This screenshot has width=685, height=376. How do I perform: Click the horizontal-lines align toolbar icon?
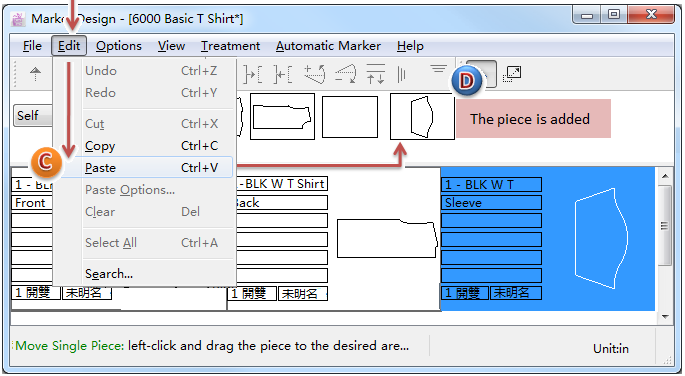[438, 69]
